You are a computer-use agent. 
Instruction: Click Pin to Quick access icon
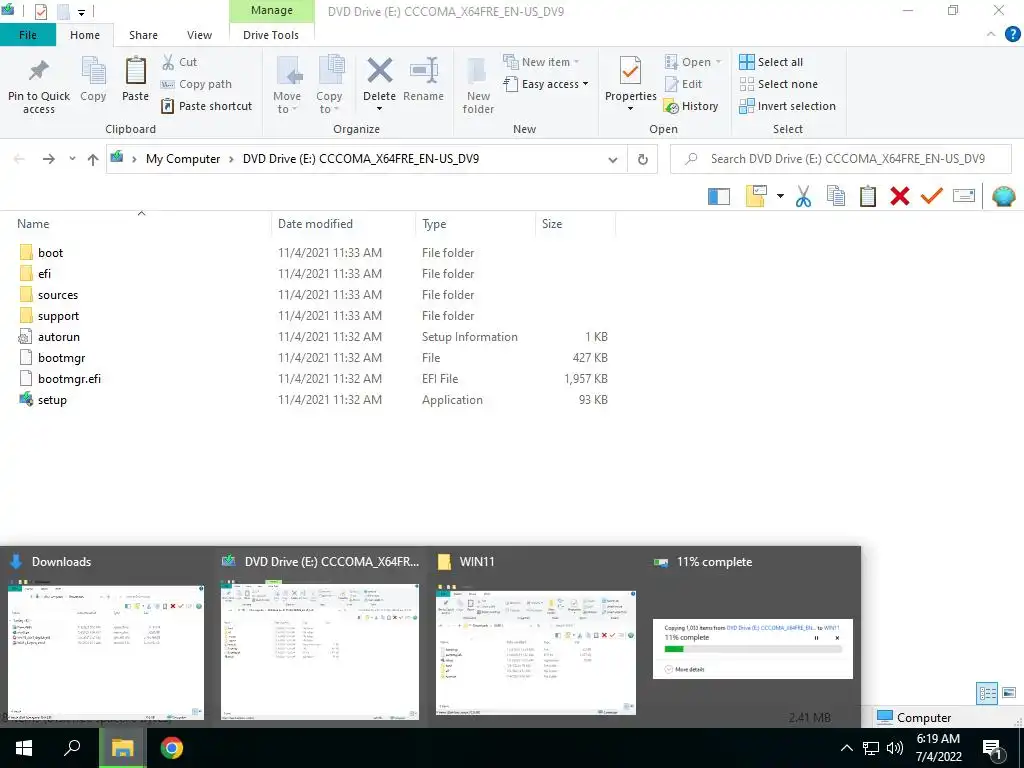[39, 71]
